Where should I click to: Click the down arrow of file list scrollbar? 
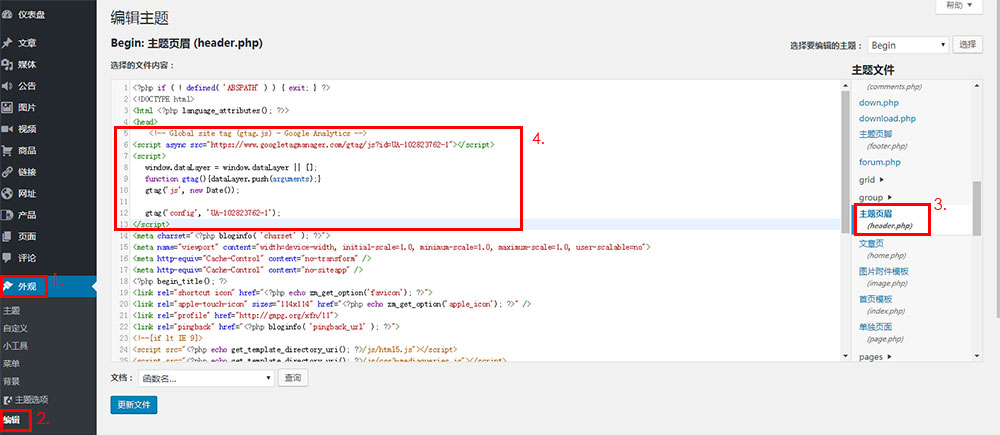point(976,357)
